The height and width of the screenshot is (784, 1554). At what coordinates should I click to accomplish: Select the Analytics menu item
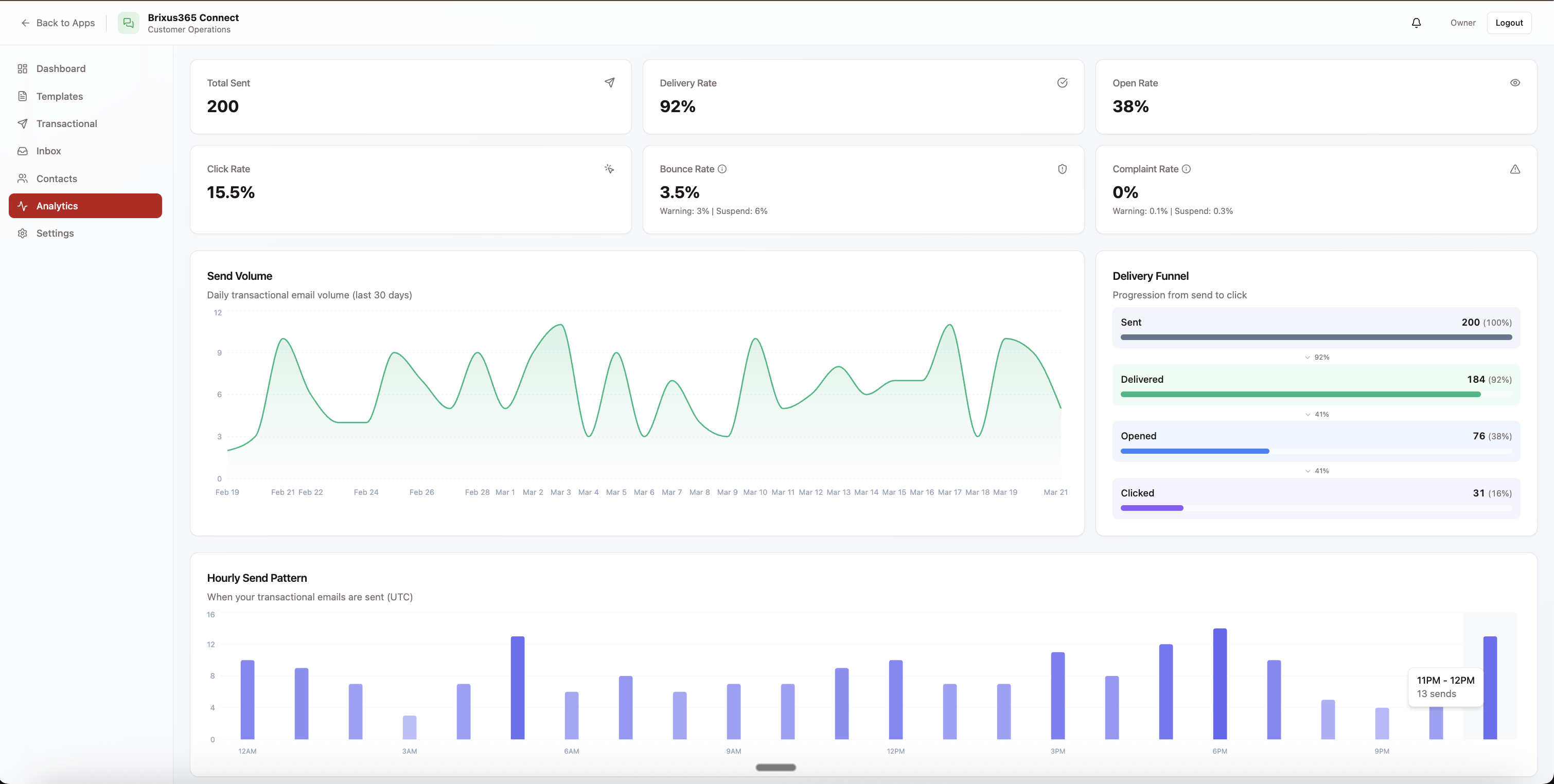pos(85,206)
